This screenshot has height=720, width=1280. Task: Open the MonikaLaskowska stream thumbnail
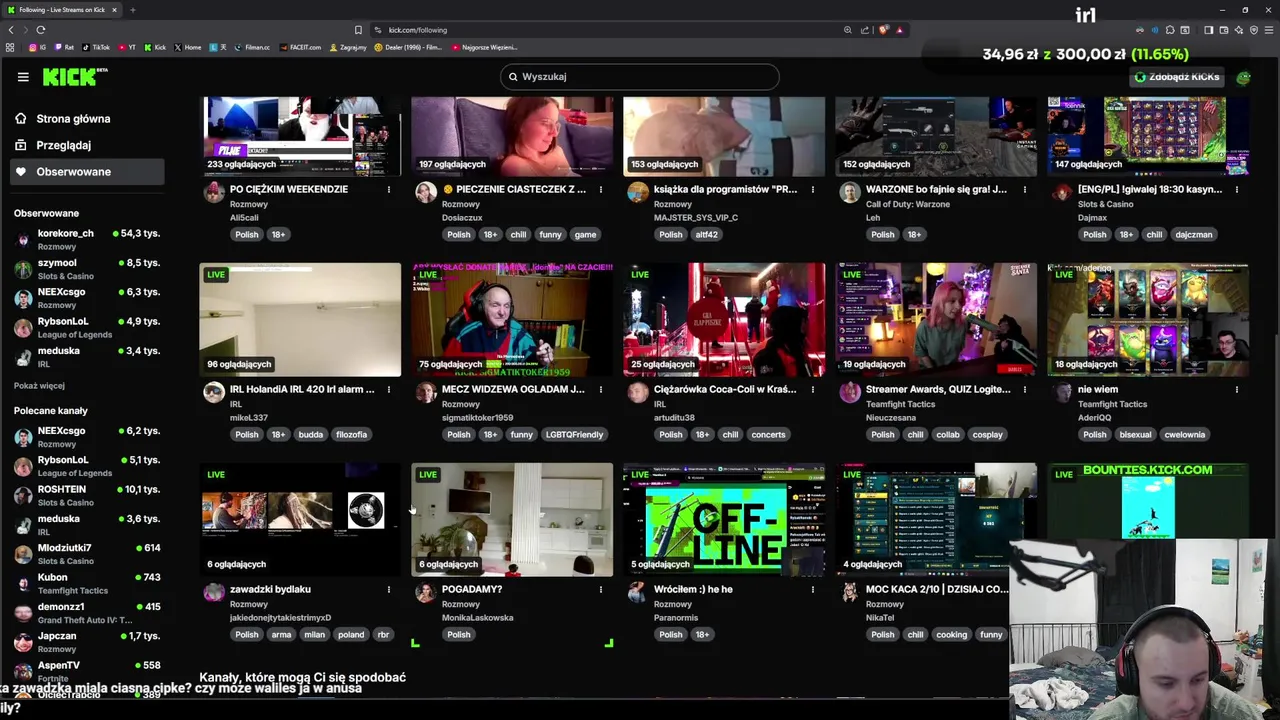tap(512, 520)
